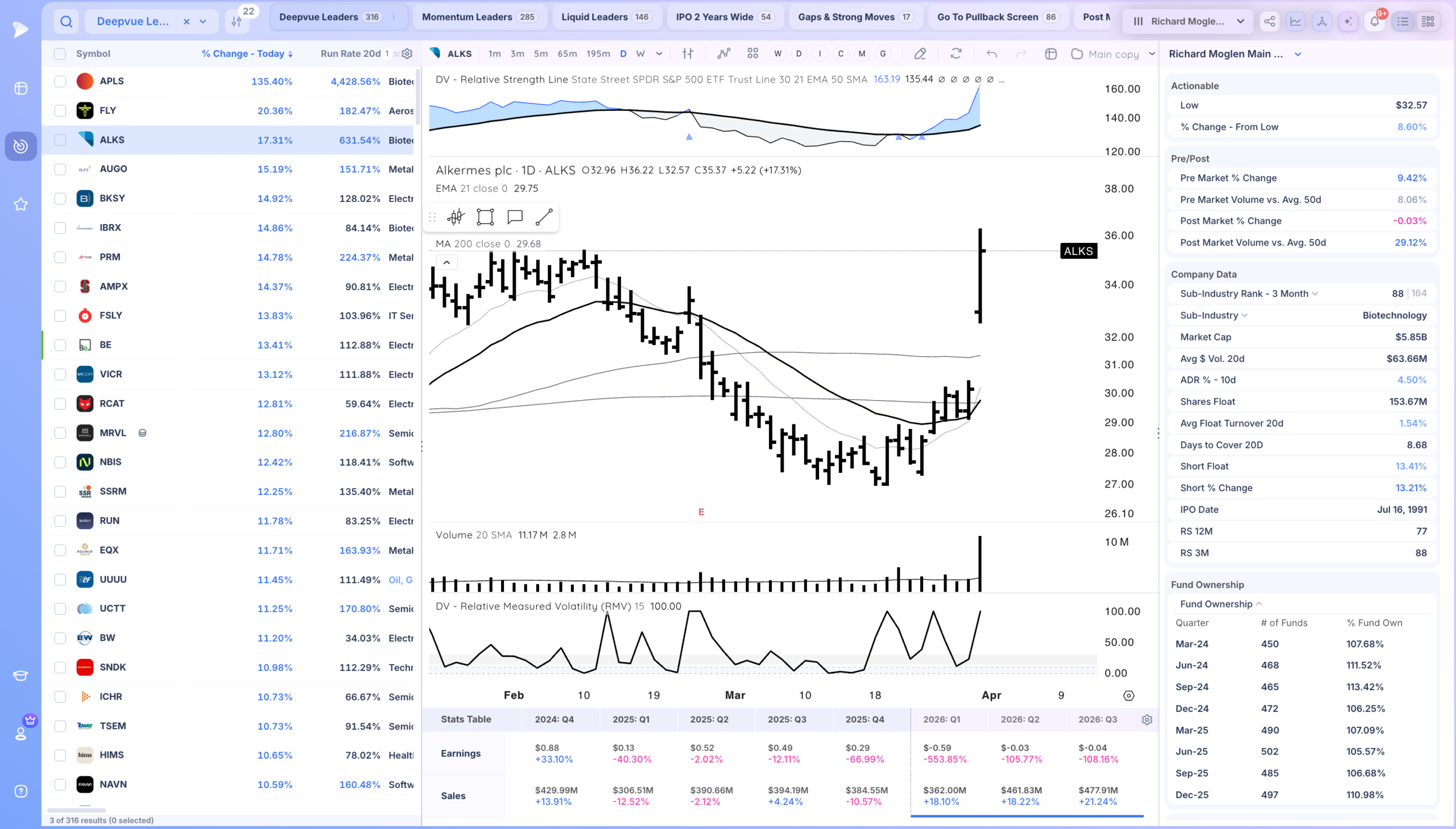Open the watchlist star icon in sidebar
The width and height of the screenshot is (1456, 829).
[x=20, y=204]
